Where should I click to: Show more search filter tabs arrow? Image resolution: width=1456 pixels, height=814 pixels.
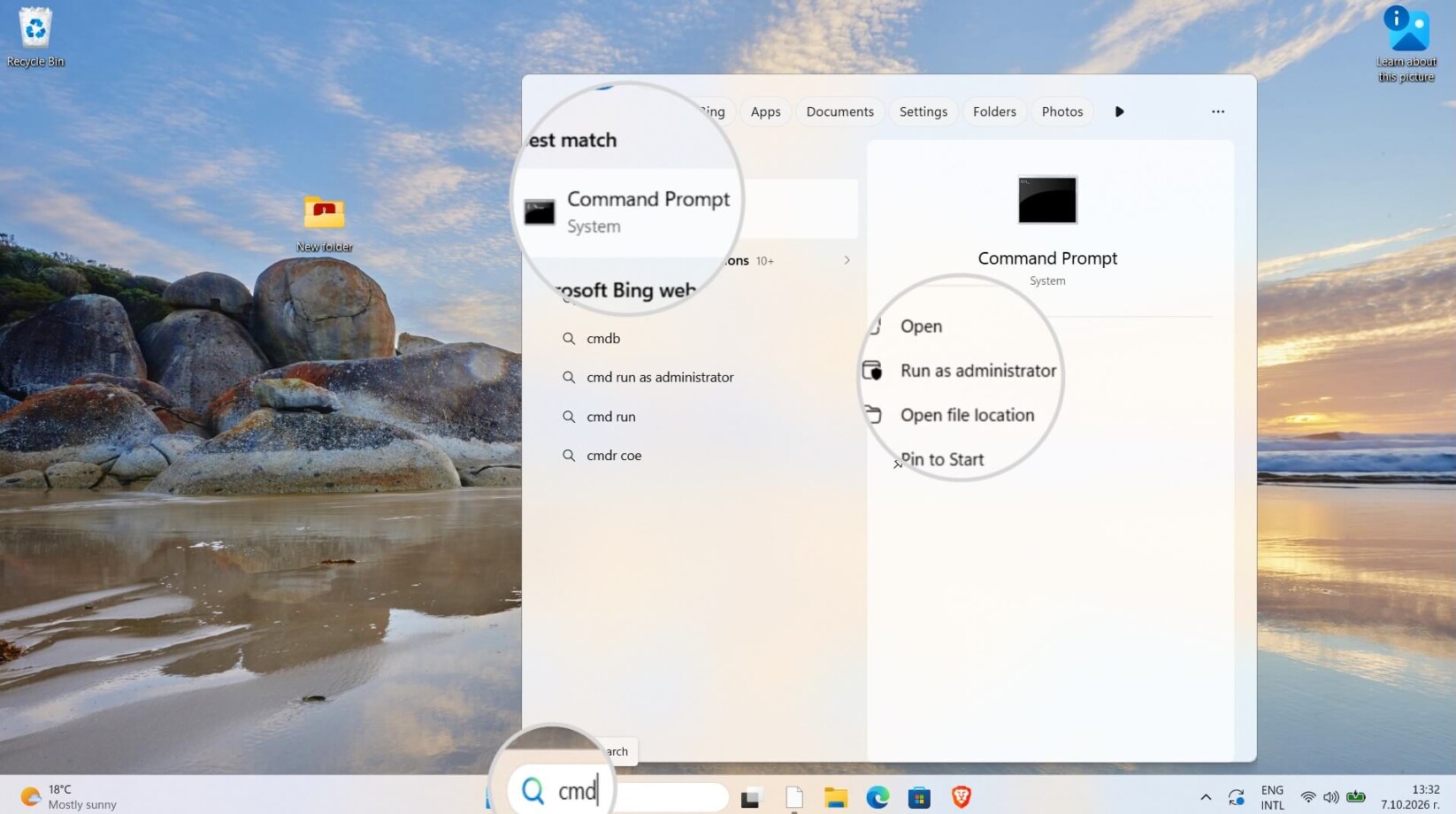pos(1119,111)
